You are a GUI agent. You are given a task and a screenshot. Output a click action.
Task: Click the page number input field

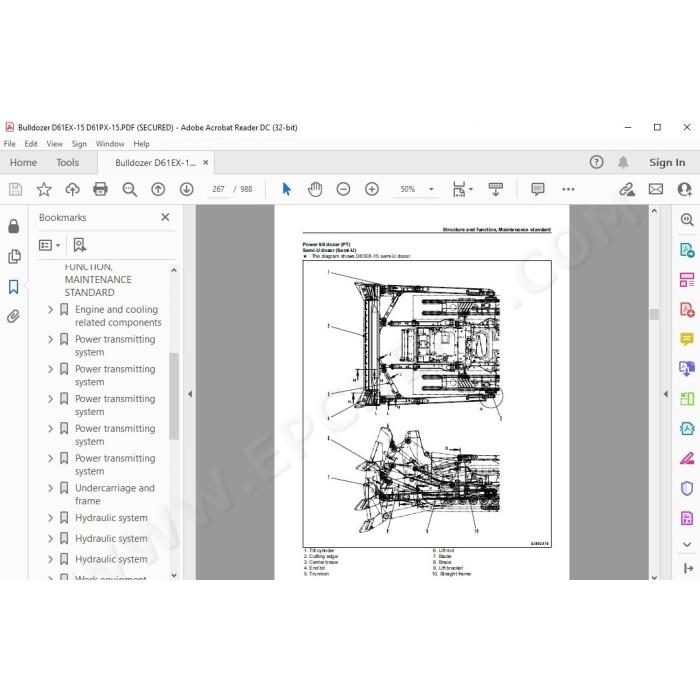coord(218,189)
